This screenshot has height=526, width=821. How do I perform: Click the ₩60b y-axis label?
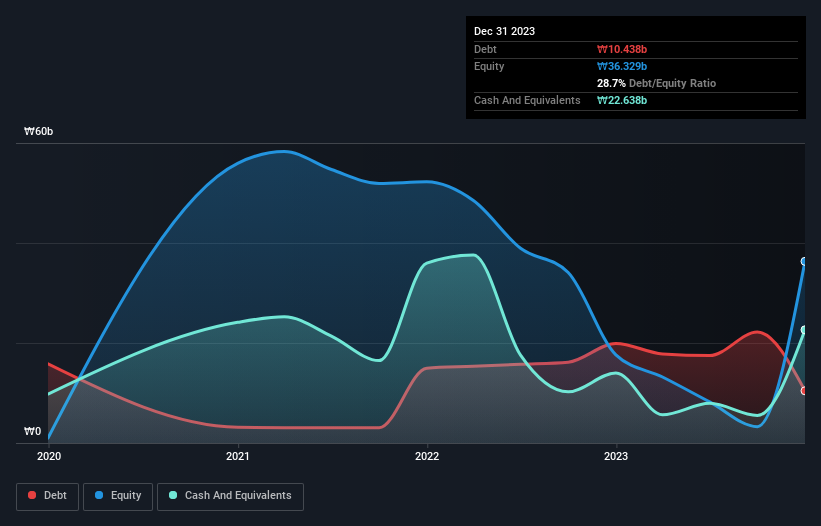[38, 131]
